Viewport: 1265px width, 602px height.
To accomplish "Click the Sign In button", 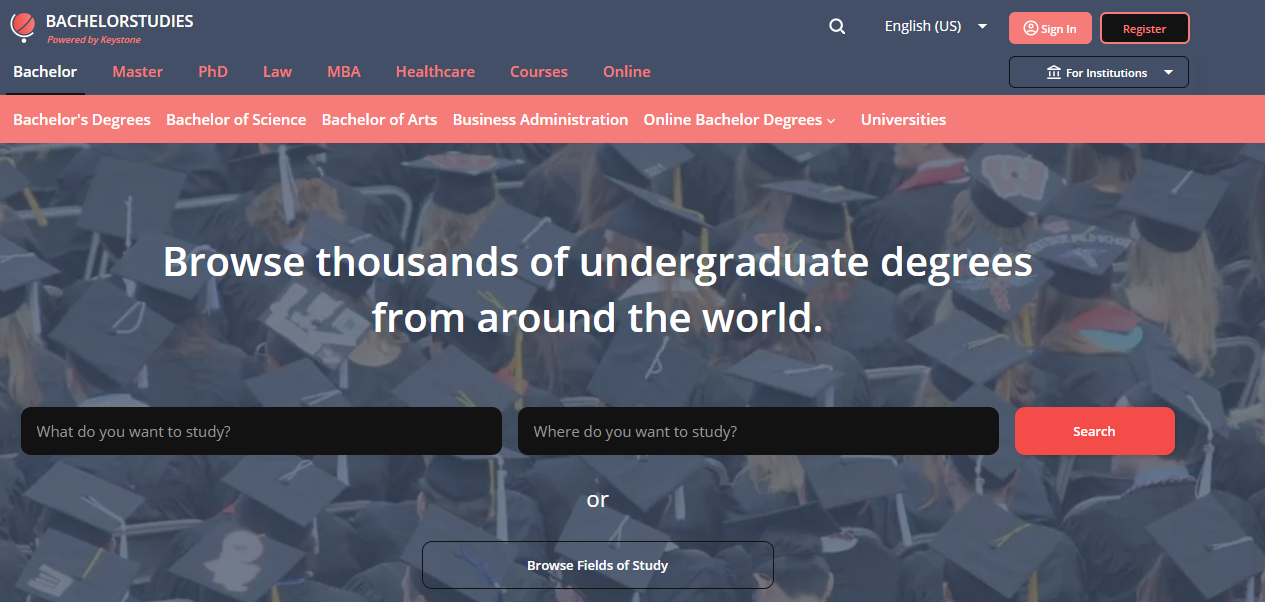I will (x=1050, y=28).
